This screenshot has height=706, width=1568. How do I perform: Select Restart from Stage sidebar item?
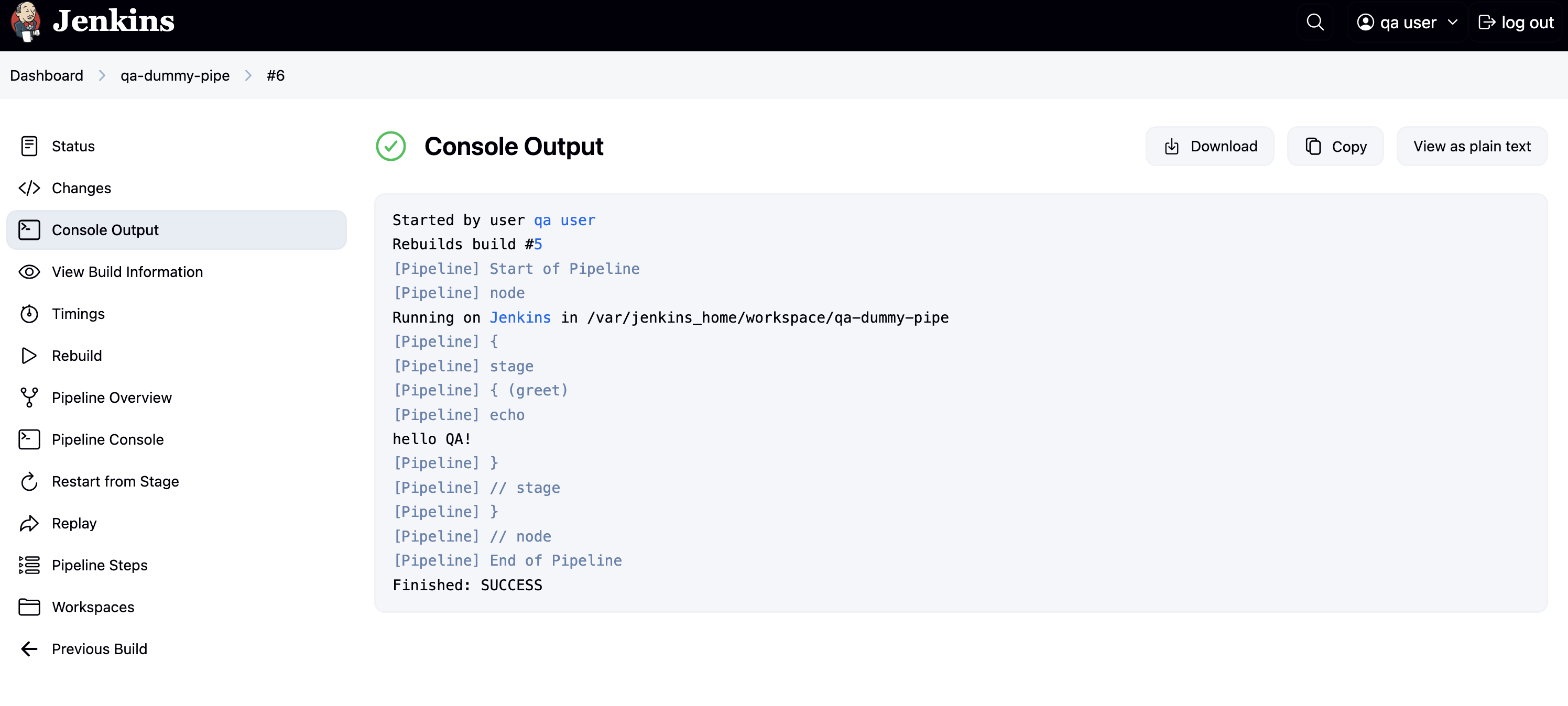pyautogui.click(x=115, y=482)
